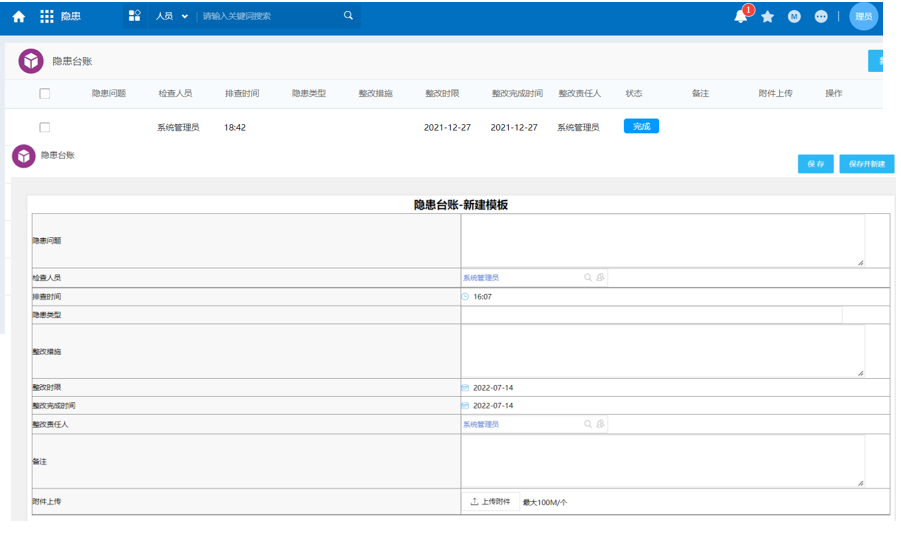Click clock icon in 排查时间 field
The height and width of the screenshot is (537, 901).
tap(465, 296)
